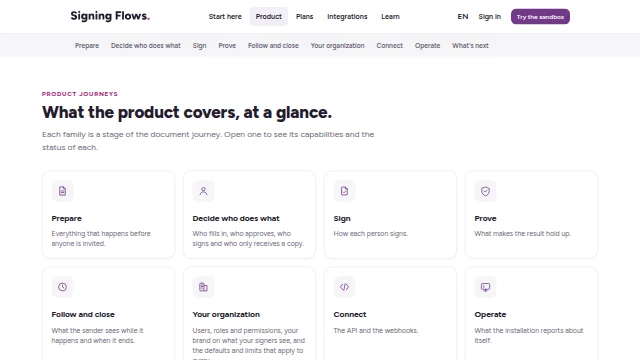Click the 'Each family is a stage' intro paragraph
Image resolution: width=640 pixels, height=360 pixels.
pyautogui.click(x=208, y=141)
